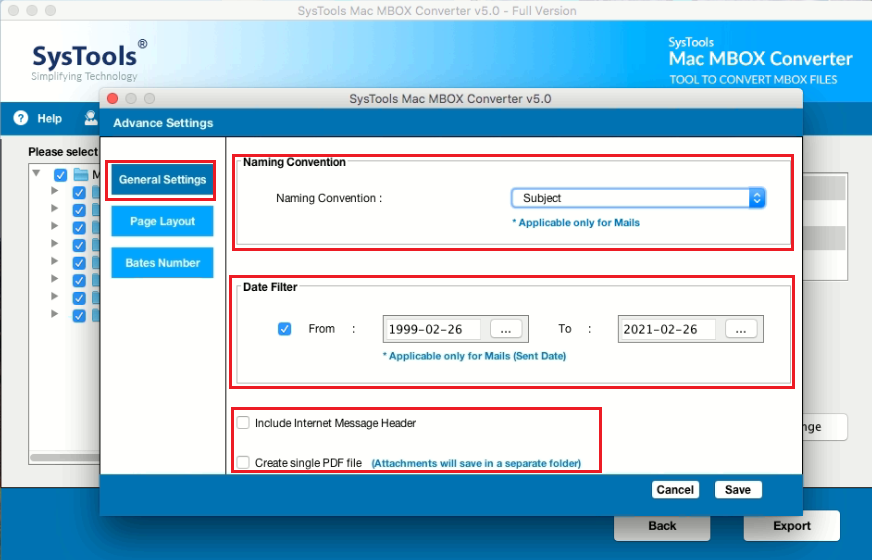The height and width of the screenshot is (560, 872).
Task: Open the General Settings tab
Action: pos(162,180)
